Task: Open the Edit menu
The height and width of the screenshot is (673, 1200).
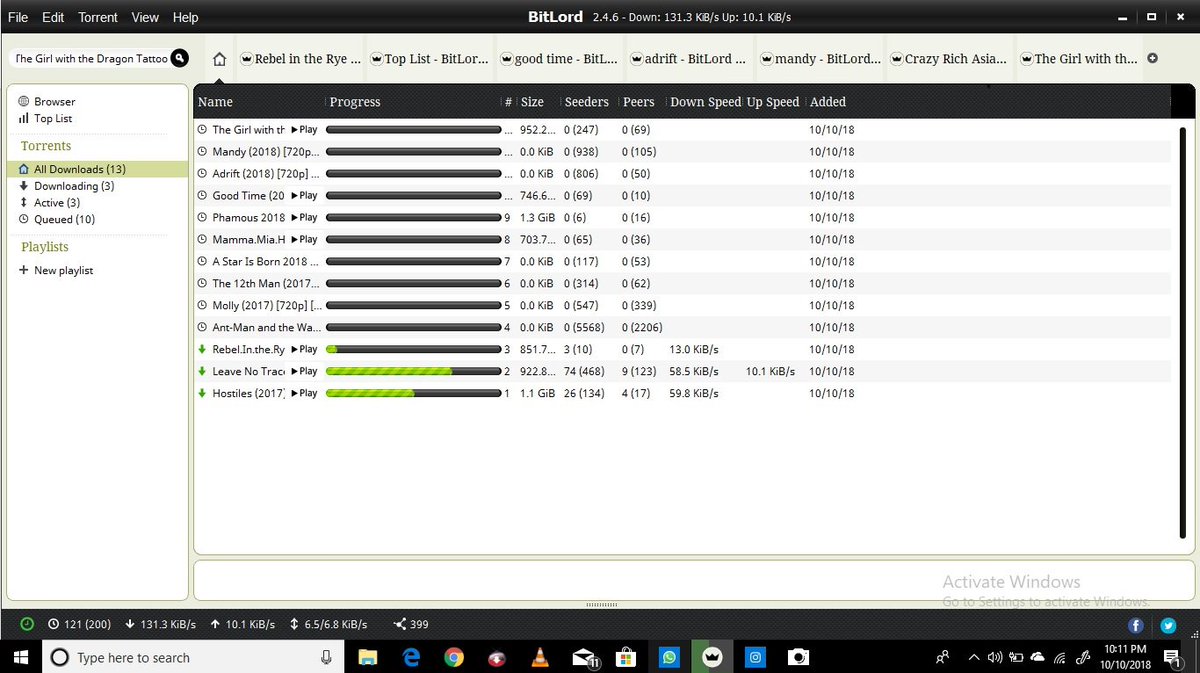Action: click(x=53, y=17)
